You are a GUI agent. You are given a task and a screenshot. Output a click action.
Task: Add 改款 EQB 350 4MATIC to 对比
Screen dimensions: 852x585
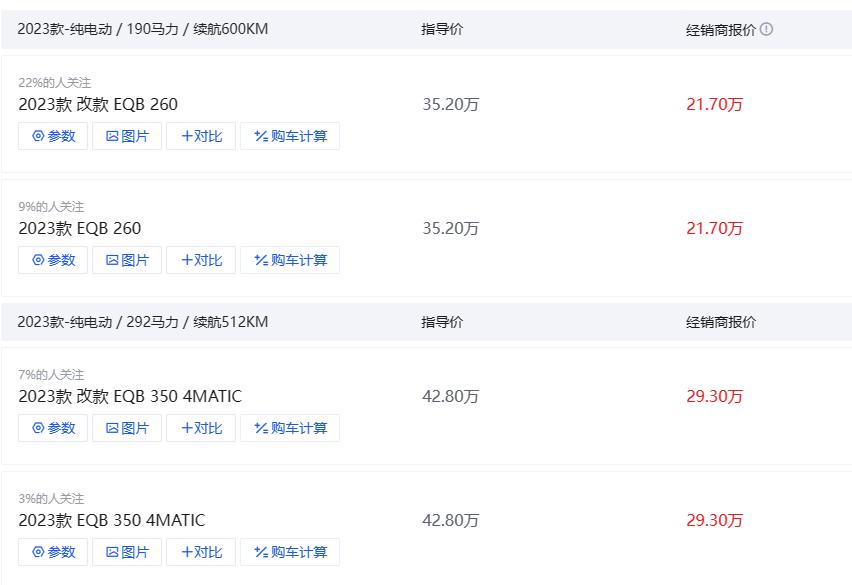(x=201, y=428)
